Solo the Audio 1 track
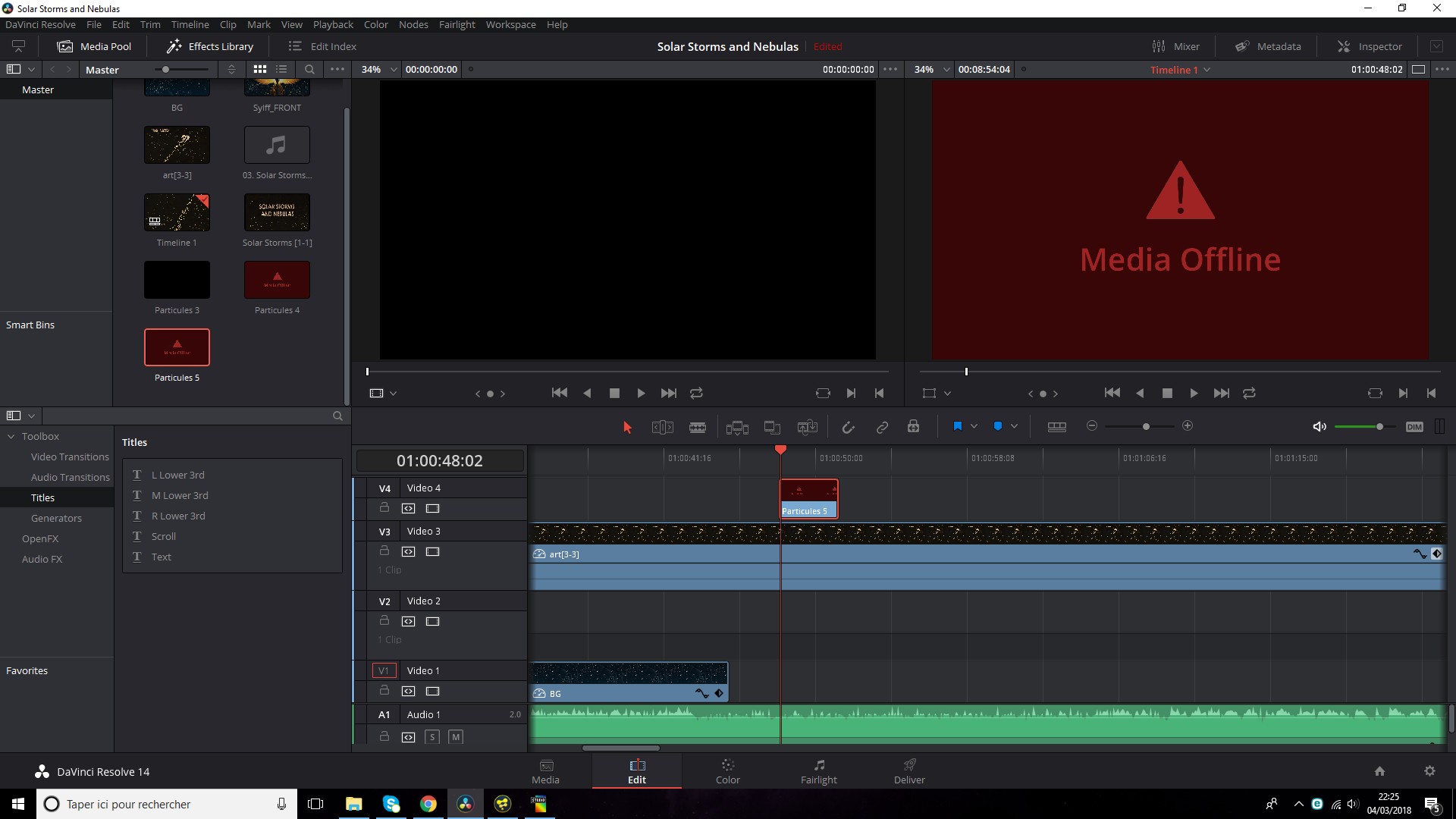1456x819 pixels. (431, 736)
